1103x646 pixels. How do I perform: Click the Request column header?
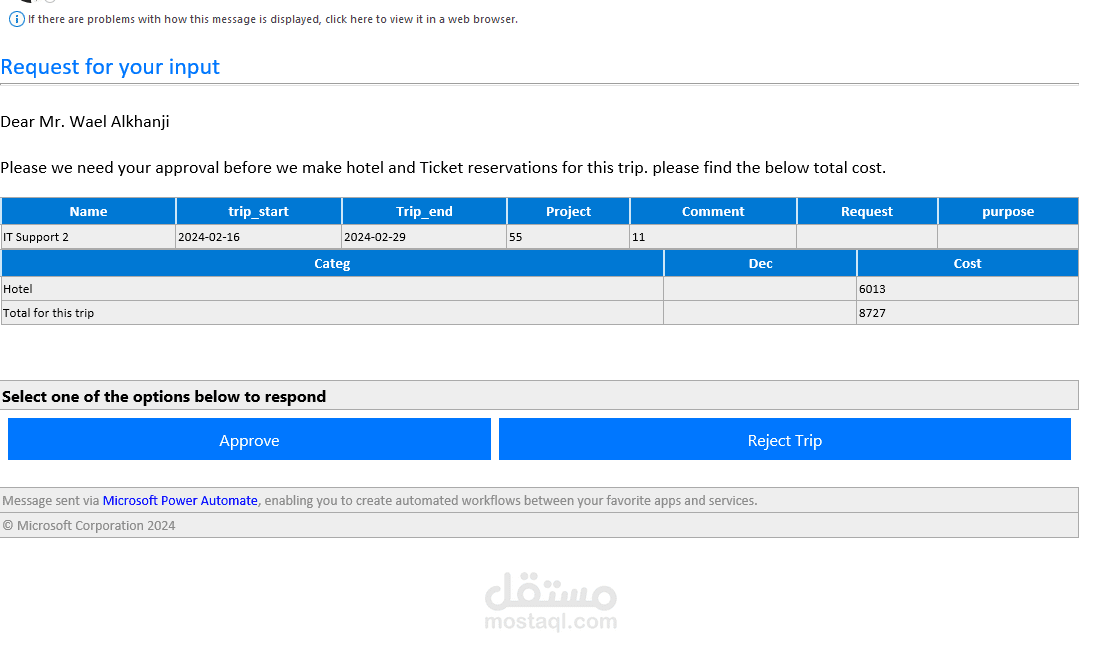[x=867, y=211]
